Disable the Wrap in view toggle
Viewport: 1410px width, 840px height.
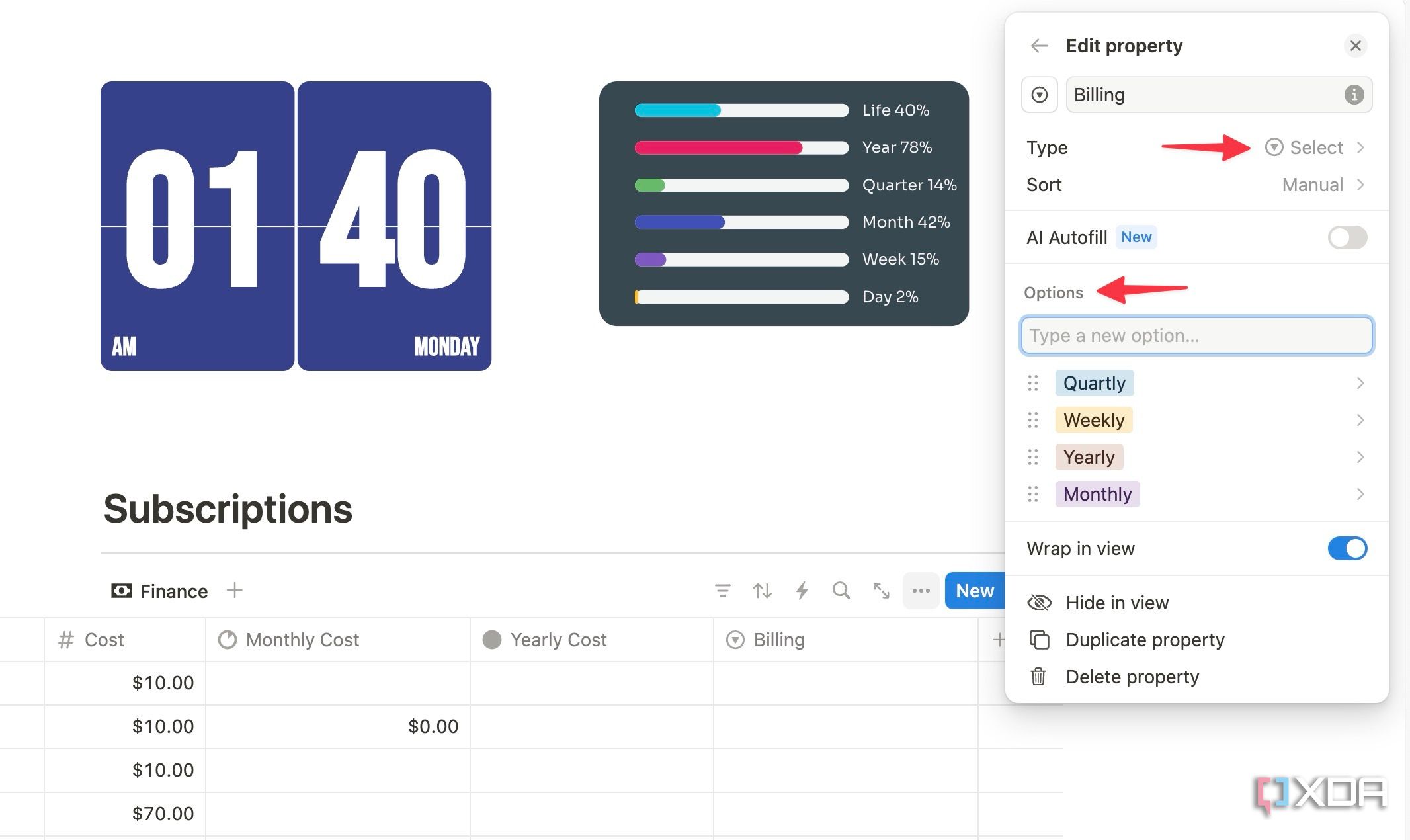tap(1347, 548)
